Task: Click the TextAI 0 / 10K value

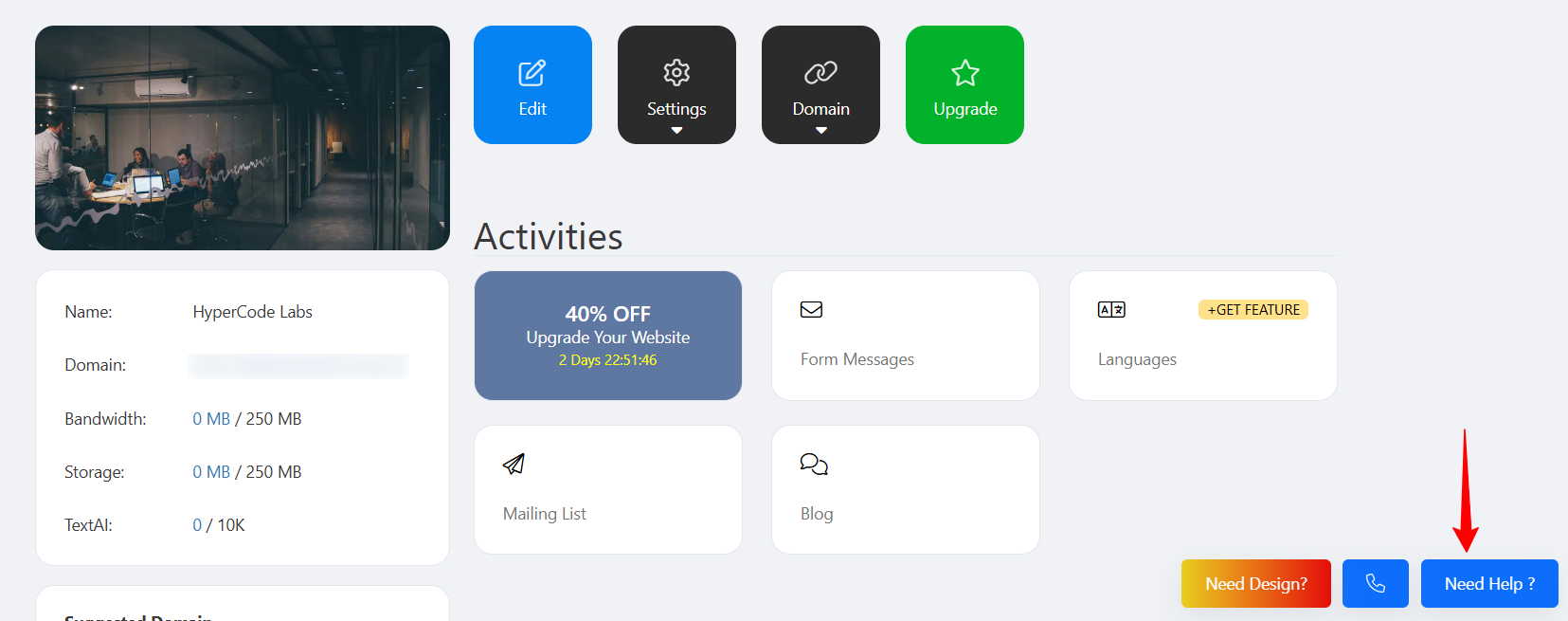Action: 219,525
